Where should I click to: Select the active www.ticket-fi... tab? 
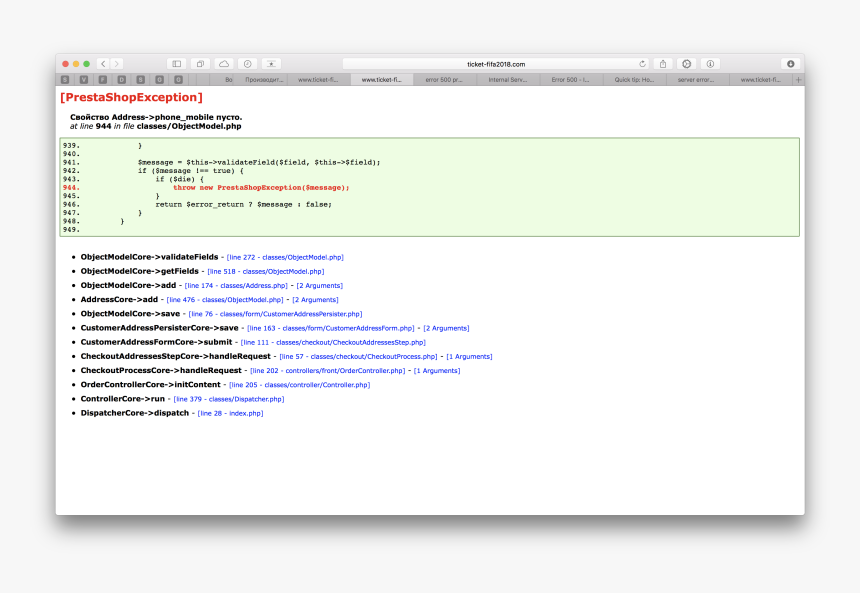click(x=382, y=80)
